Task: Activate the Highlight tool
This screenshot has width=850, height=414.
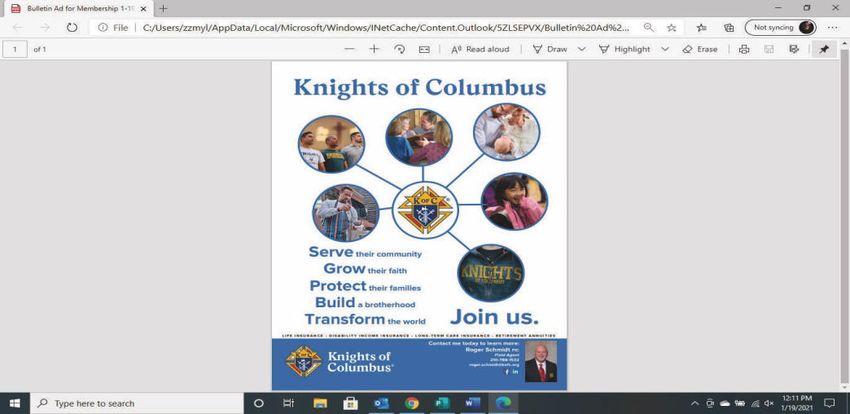Action: click(x=624, y=49)
